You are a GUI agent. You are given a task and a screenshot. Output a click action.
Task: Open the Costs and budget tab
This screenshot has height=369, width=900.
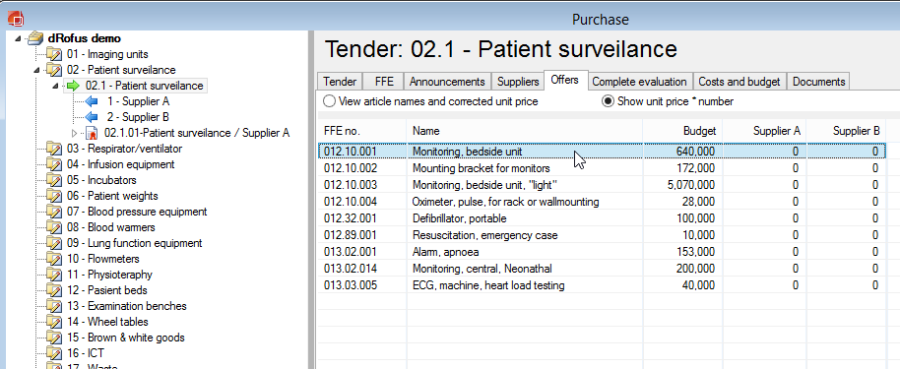point(739,81)
